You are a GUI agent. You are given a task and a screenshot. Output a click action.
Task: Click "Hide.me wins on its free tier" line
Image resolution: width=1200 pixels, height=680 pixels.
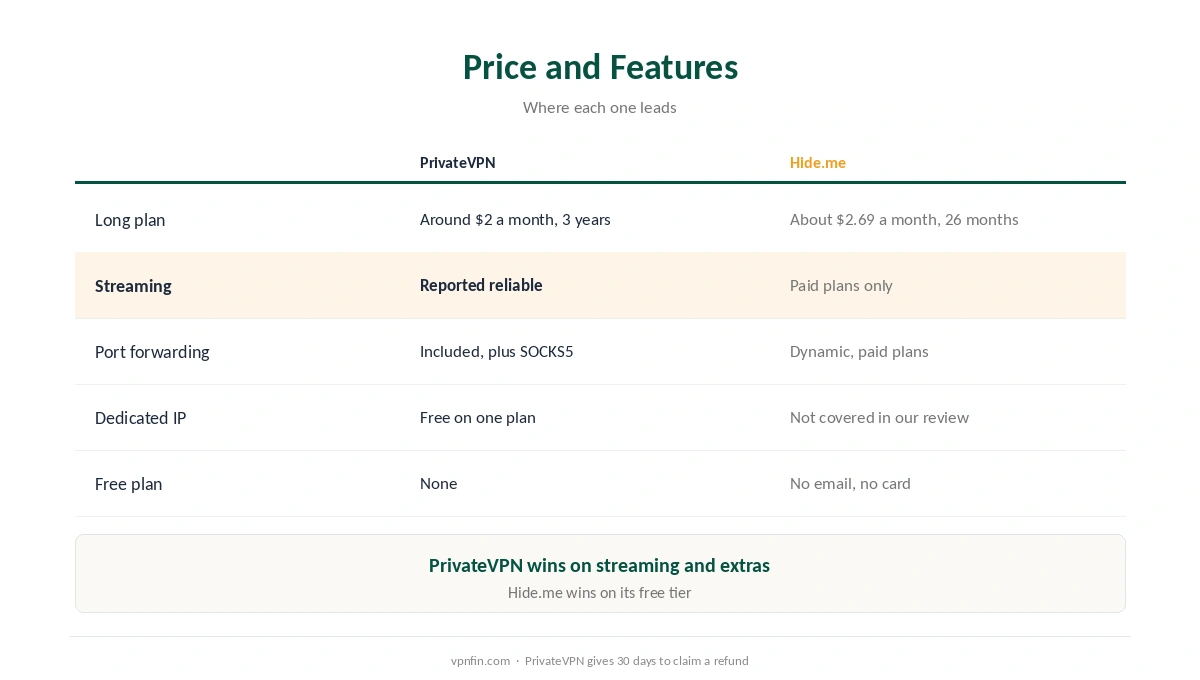tap(600, 593)
